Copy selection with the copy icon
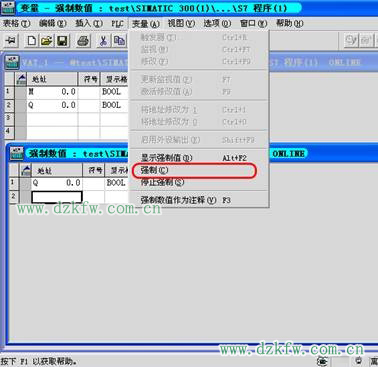 point(119,41)
